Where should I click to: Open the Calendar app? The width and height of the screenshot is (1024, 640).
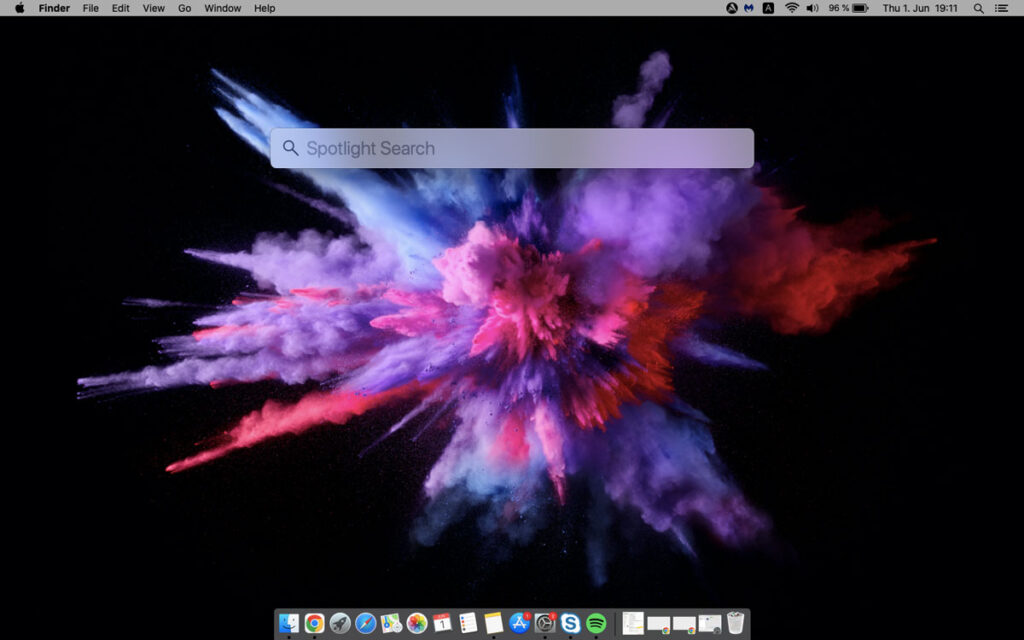pyautogui.click(x=441, y=621)
